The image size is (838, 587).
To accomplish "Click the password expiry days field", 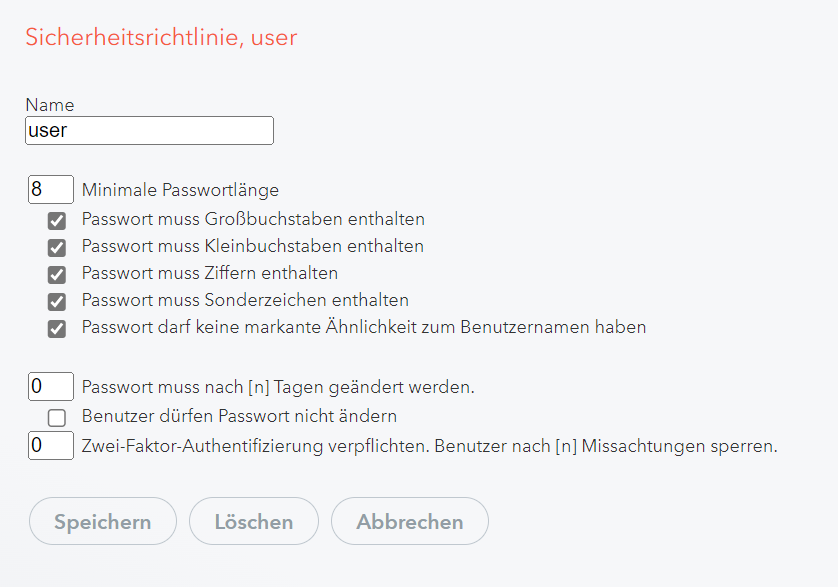I will pyautogui.click(x=51, y=386).
